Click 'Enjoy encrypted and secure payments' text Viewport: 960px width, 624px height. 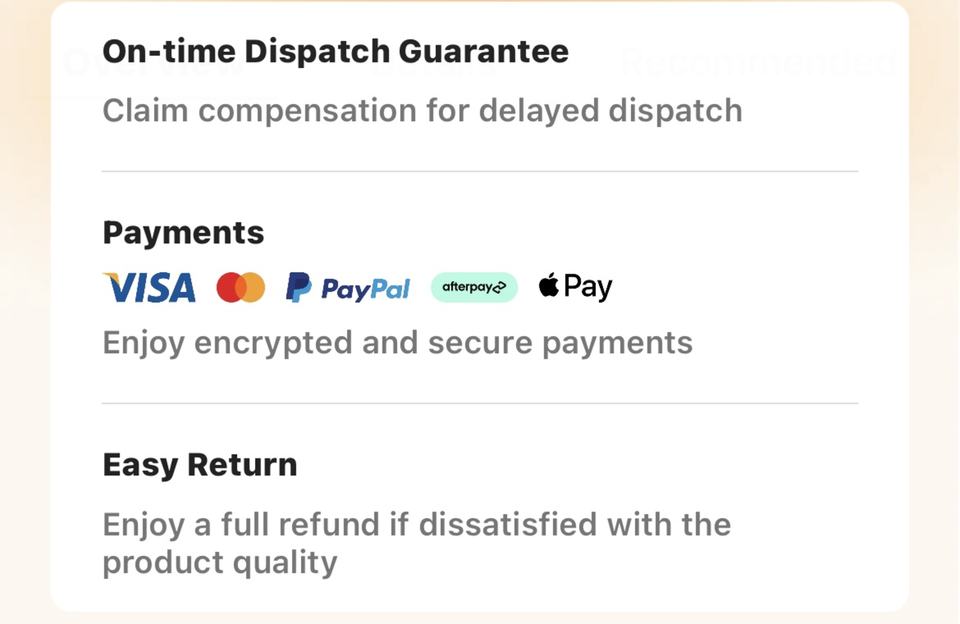397,343
